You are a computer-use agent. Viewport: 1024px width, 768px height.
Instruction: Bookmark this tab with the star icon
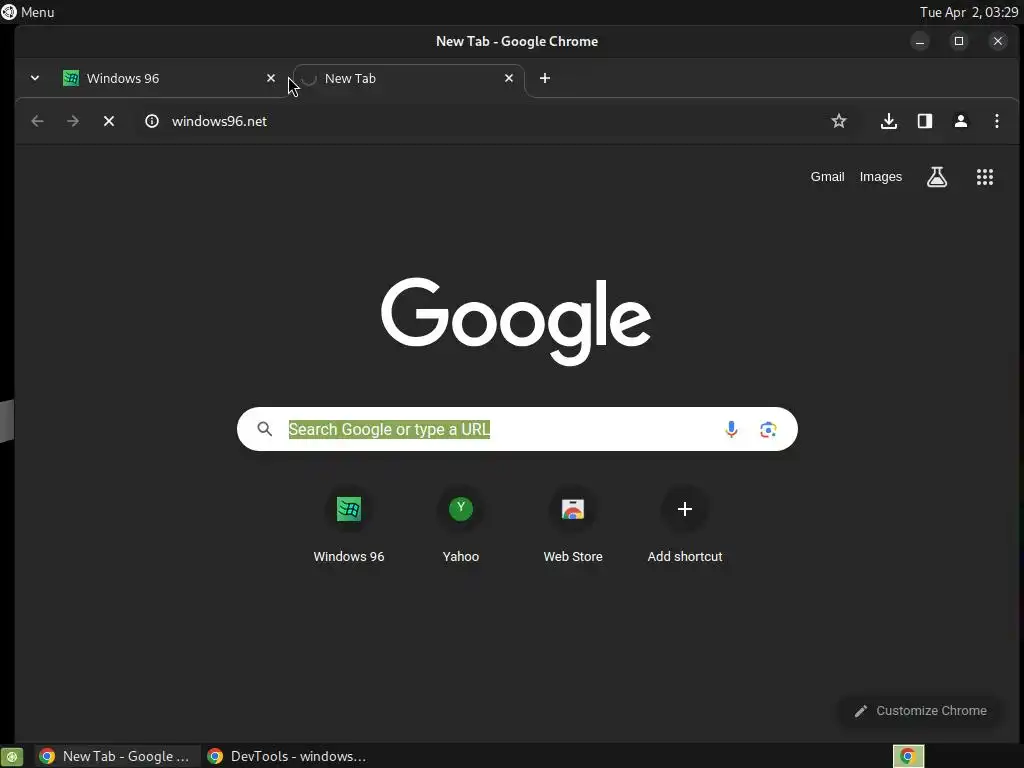[839, 121]
